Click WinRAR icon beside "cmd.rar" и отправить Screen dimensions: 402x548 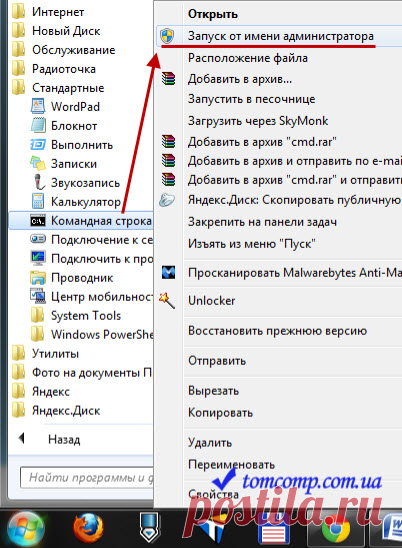(x=168, y=180)
